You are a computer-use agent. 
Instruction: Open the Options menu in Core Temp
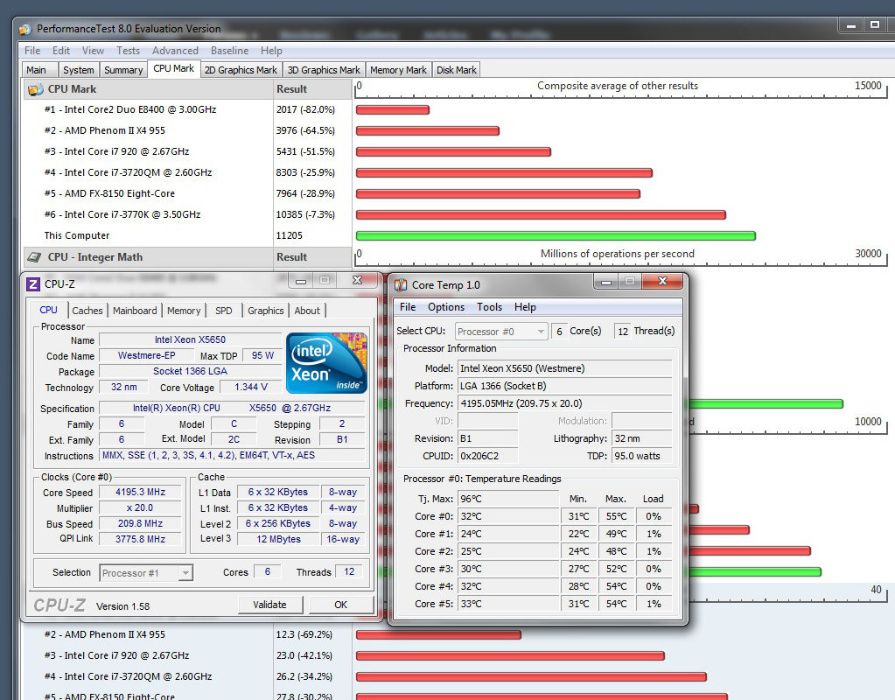tap(446, 307)
